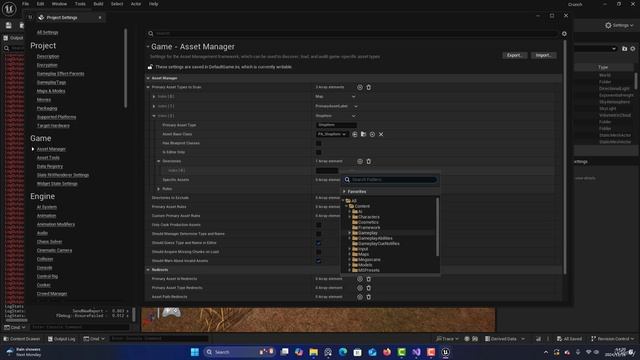
Task: Click the folder picker tree scrollbar
Action: click(438, 227)
